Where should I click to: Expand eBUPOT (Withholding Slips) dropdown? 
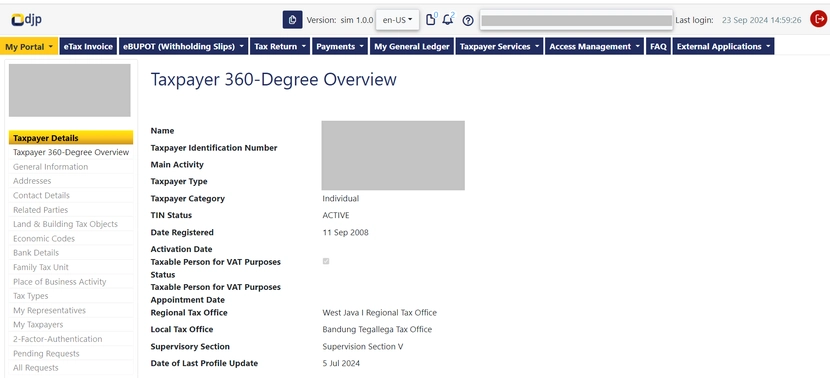point(183,47)
